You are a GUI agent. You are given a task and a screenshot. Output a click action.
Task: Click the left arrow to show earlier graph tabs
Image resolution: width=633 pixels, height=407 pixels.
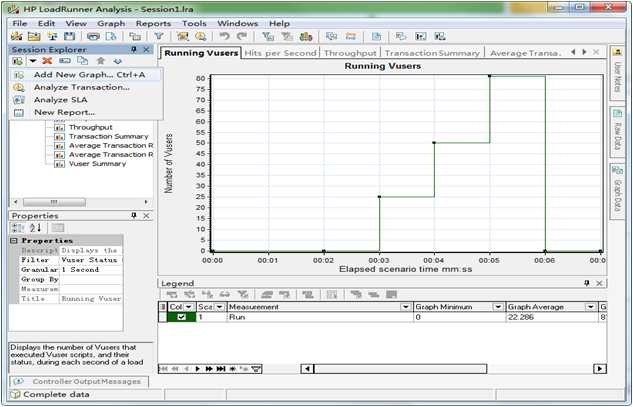[x=573, y=52]
